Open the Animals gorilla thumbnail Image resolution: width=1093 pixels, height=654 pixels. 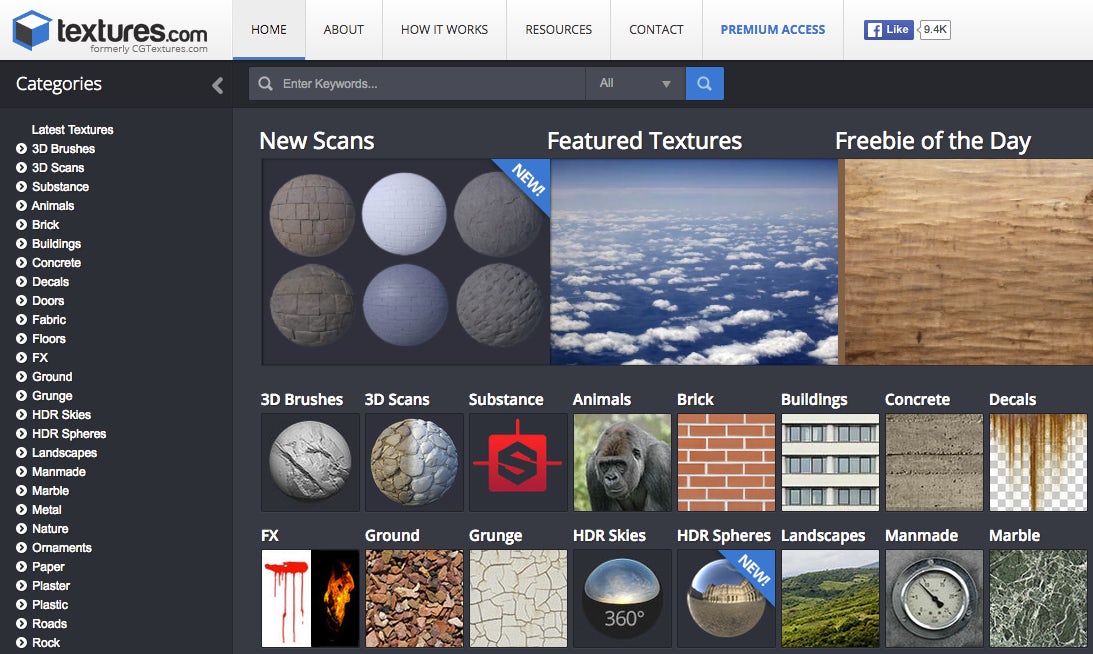point(622,462)
